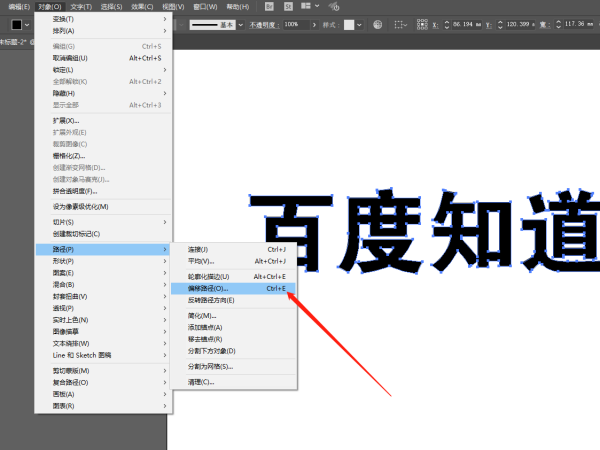Image resolution: width=600 pixels, height=450 pixels.
Task: Choose 轮廓化描边(U) outline stroke
Action: coord(233,277)
